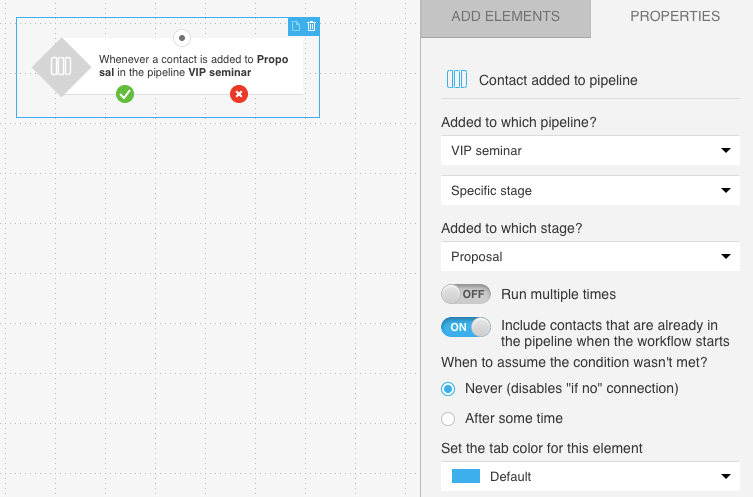The height and width of the screenshot is (497, 753).
Task: Turn off 'Include contacts already in the pipeline'
Action: tap(466, 327)
